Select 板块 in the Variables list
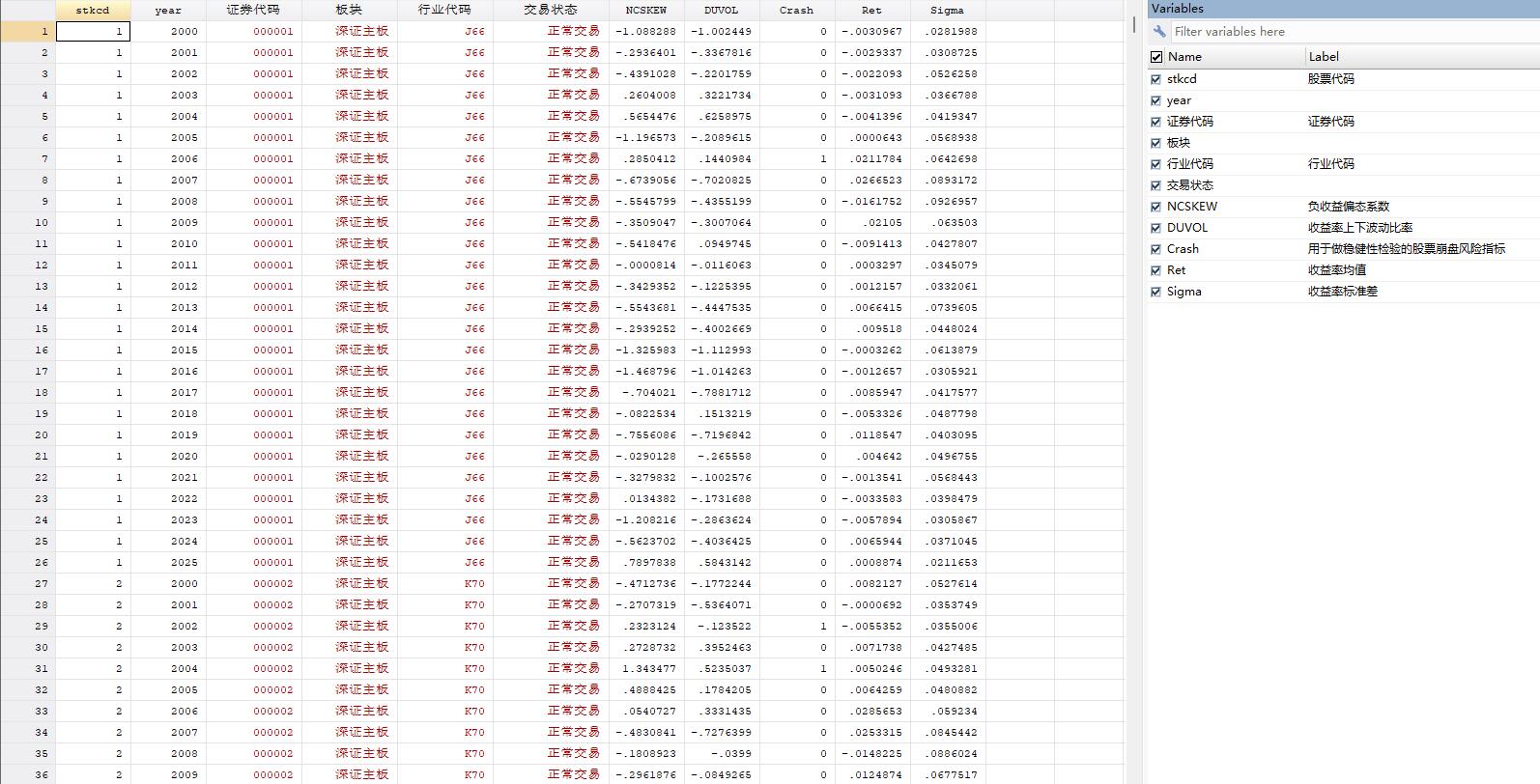 point(1179,143)
